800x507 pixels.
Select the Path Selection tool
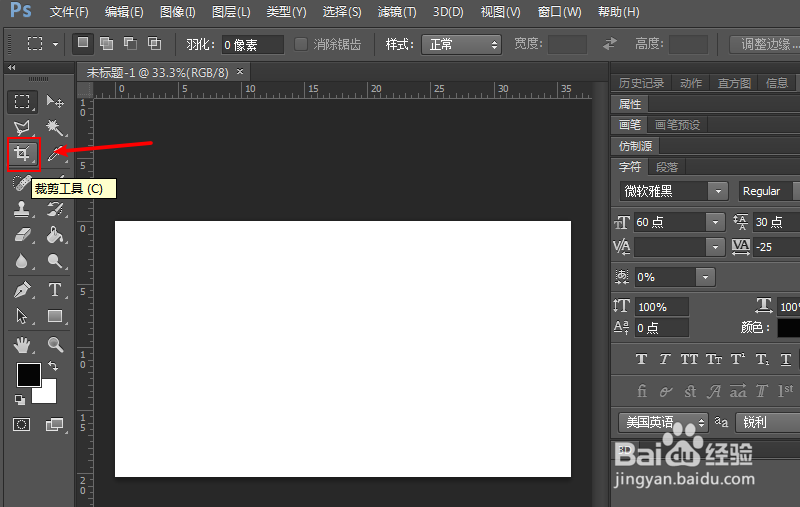click(x=21, y=316)
